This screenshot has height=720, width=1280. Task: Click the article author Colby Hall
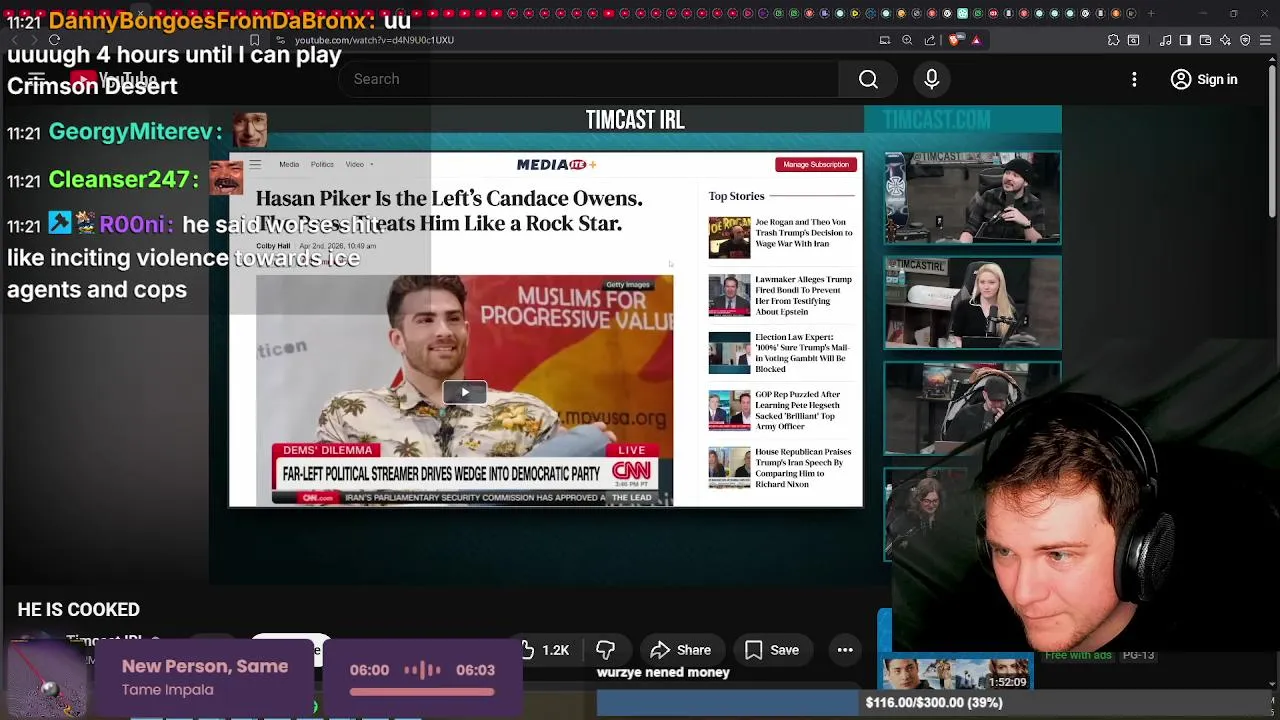273,246
